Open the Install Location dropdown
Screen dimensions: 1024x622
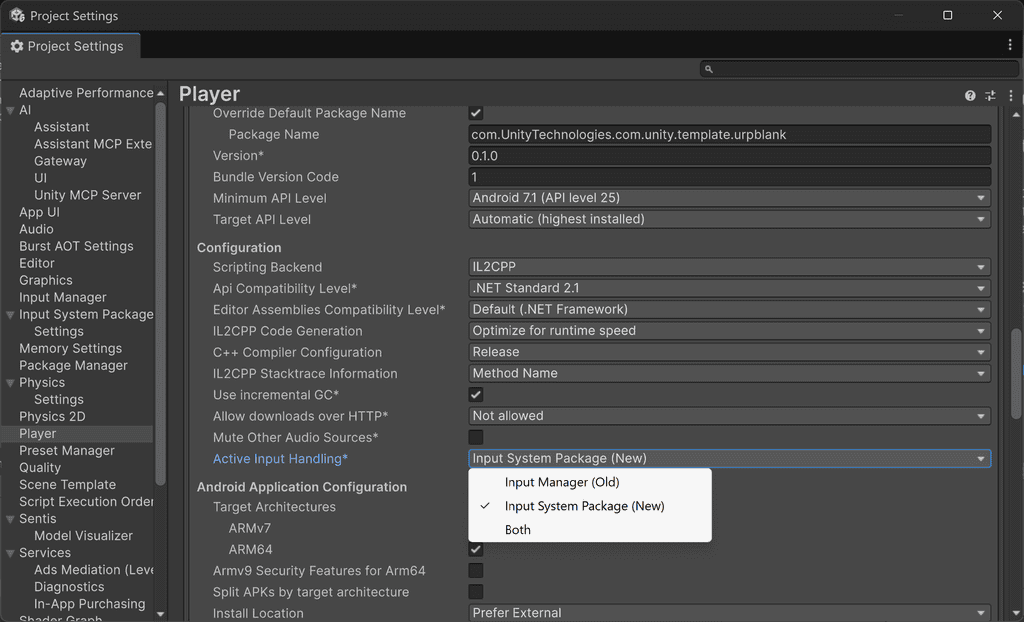(x=729, y=613)
